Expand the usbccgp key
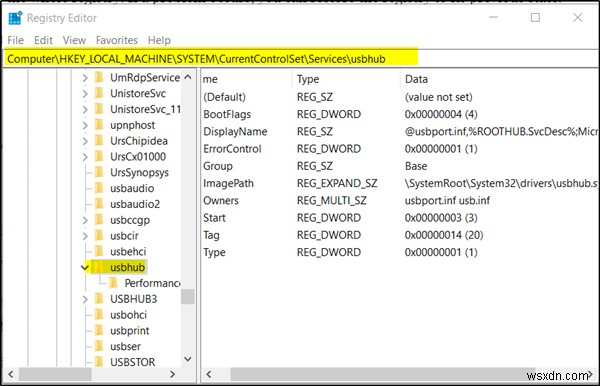 pyautogui.click(x=85, y=220)
